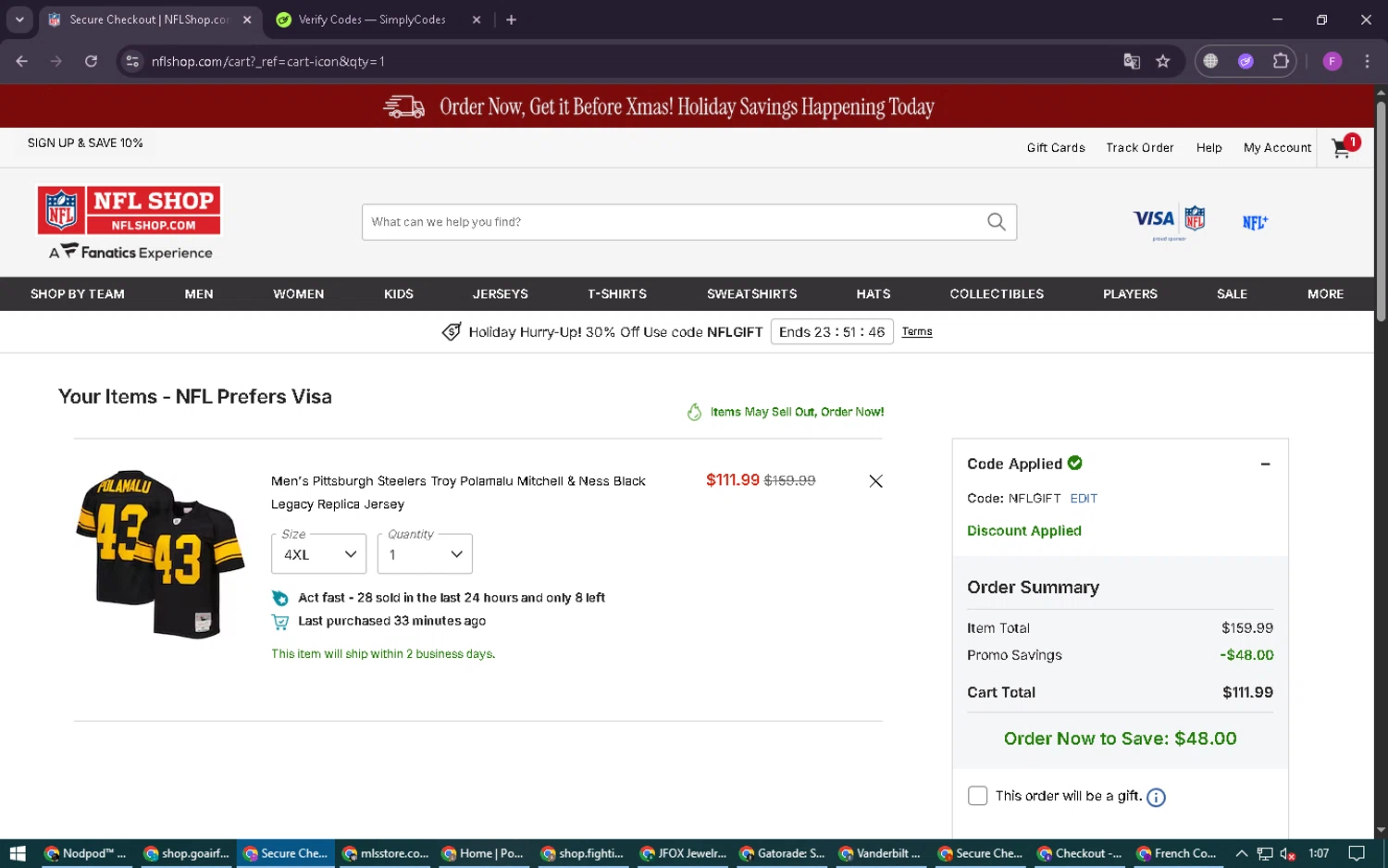Open Chrome's three-dot menu

pos(1367,61)
